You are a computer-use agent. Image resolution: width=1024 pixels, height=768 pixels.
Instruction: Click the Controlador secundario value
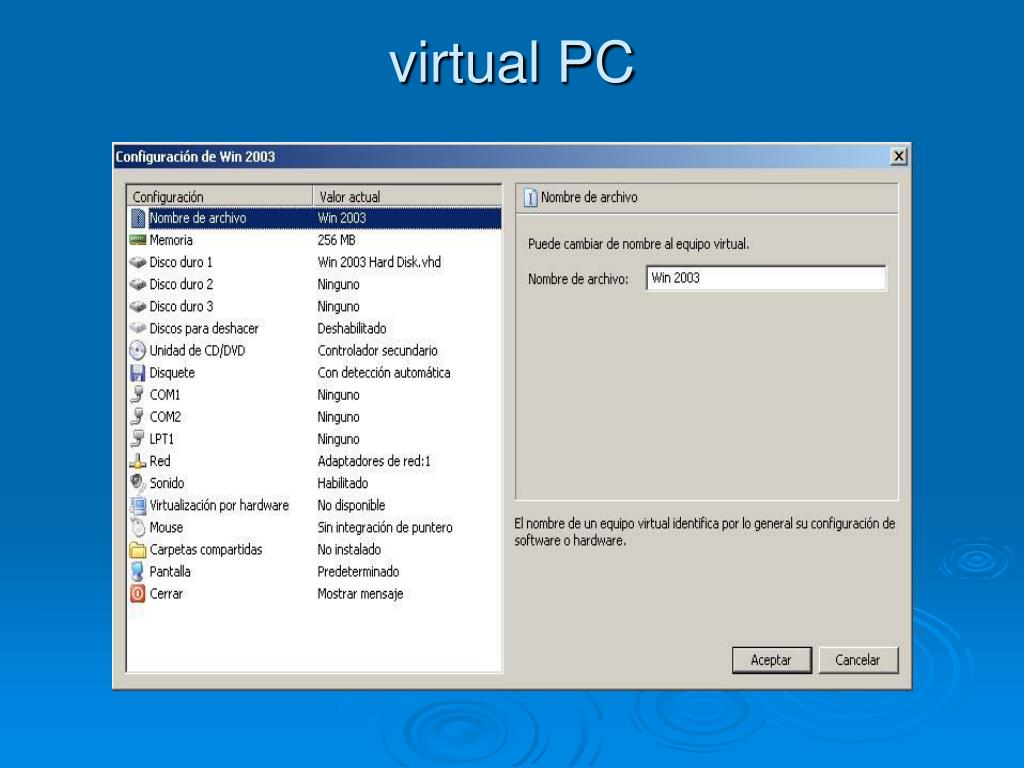377,351
